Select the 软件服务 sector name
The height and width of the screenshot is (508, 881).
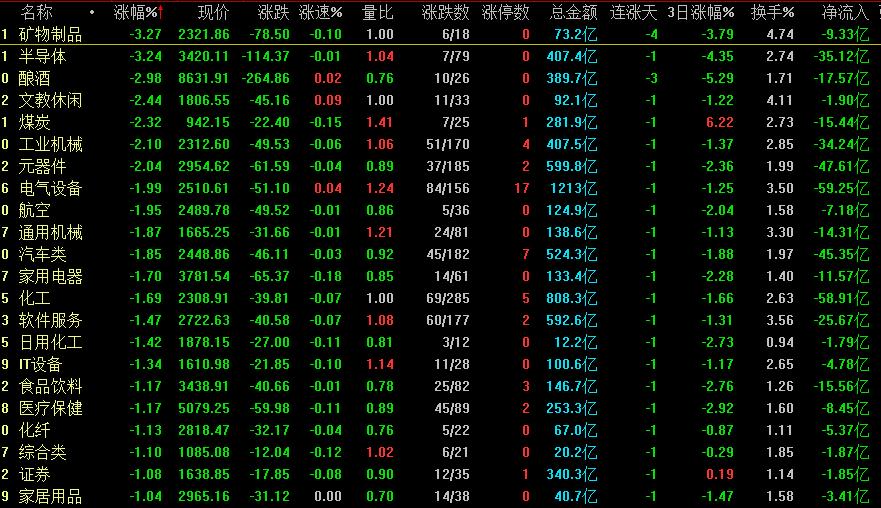coord(51,320)
